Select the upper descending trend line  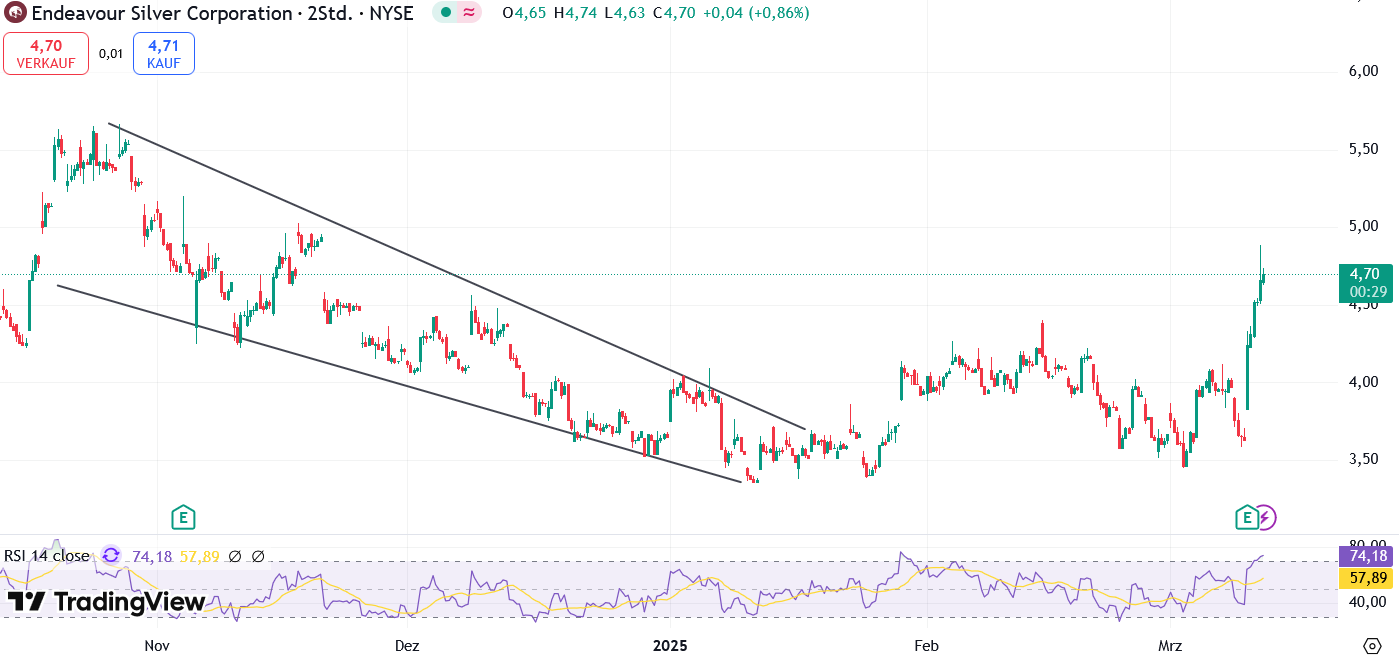click(456, 275)
